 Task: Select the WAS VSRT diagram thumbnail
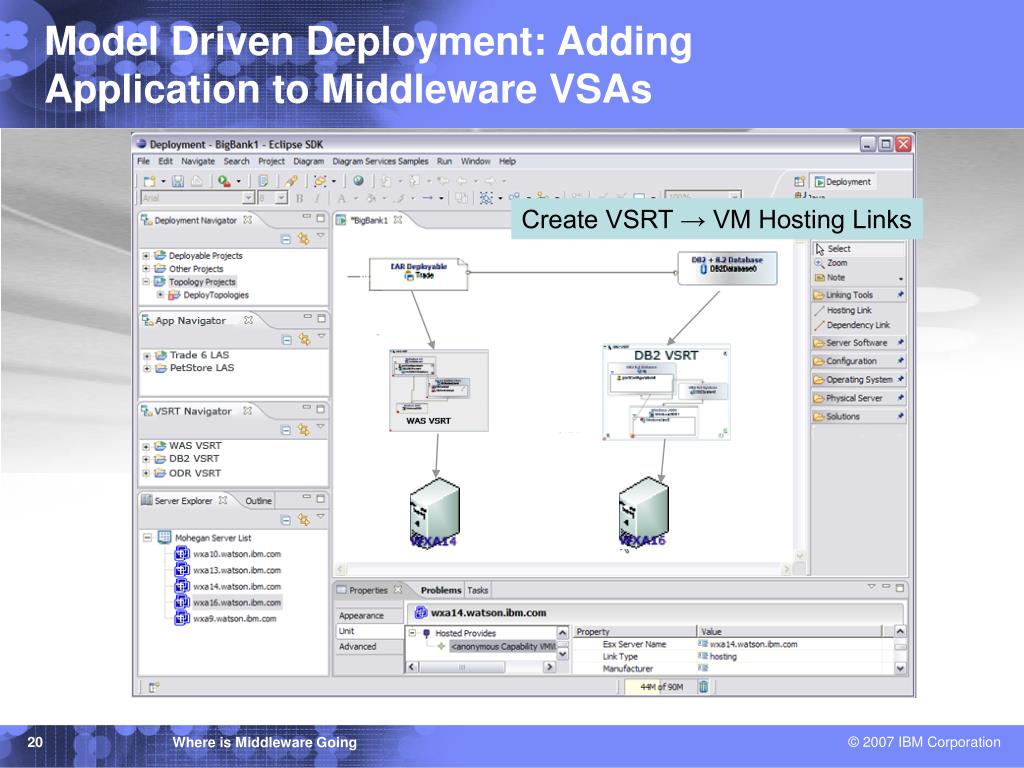[x=439, y=390]
